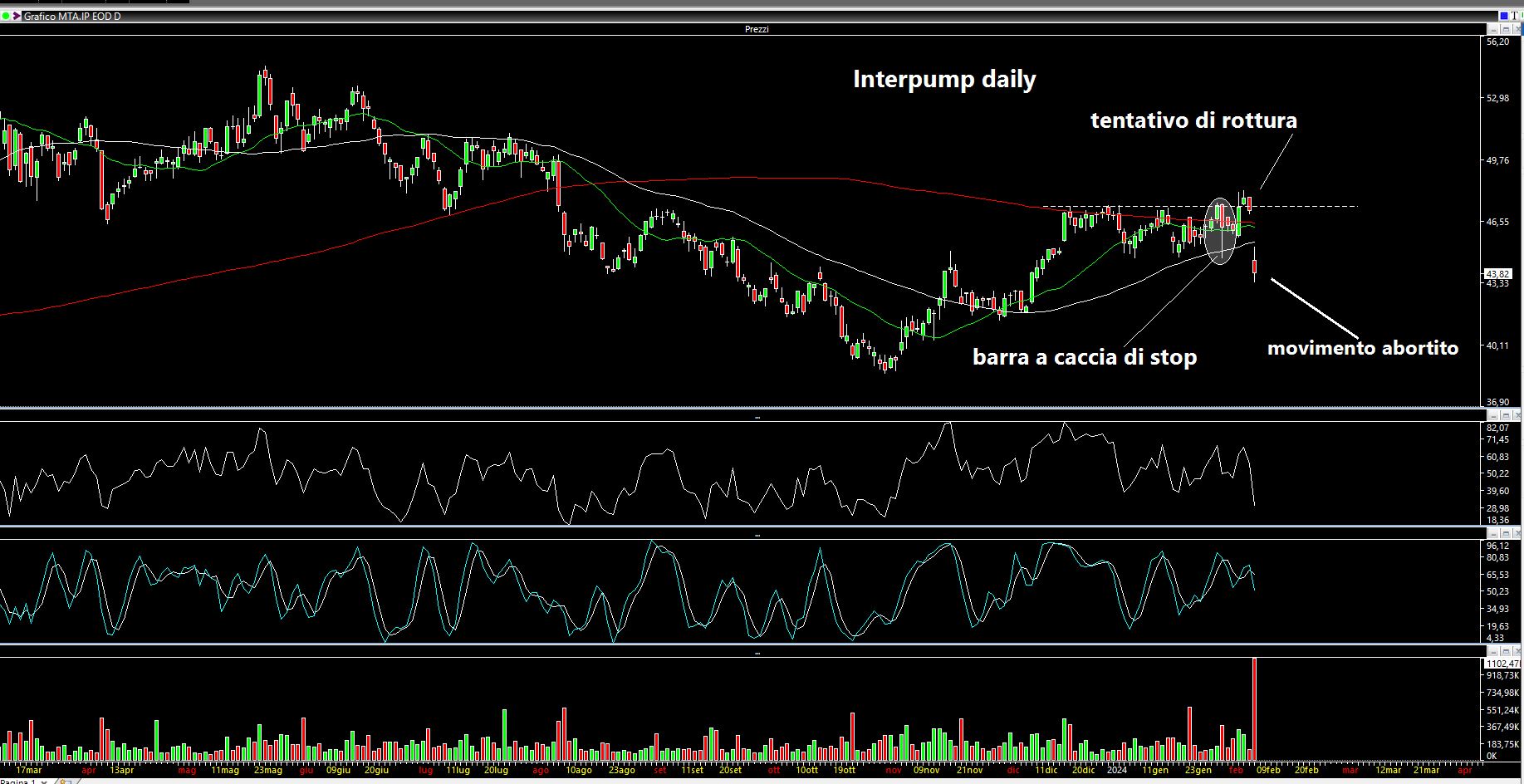This screenshot has width=1524, height=784.
Task: Click the 52,98 price axis label
Action: coord(1497,99)
